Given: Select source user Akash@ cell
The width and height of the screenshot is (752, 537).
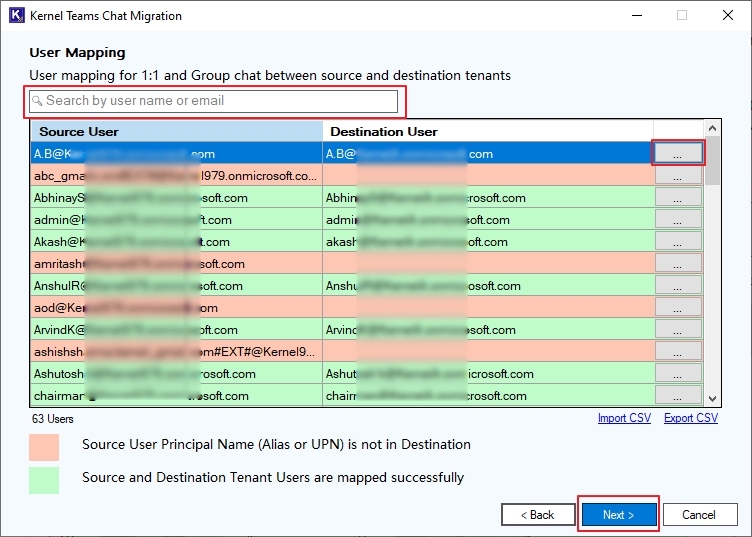Looking at the screenshot, I should (176, 242).
